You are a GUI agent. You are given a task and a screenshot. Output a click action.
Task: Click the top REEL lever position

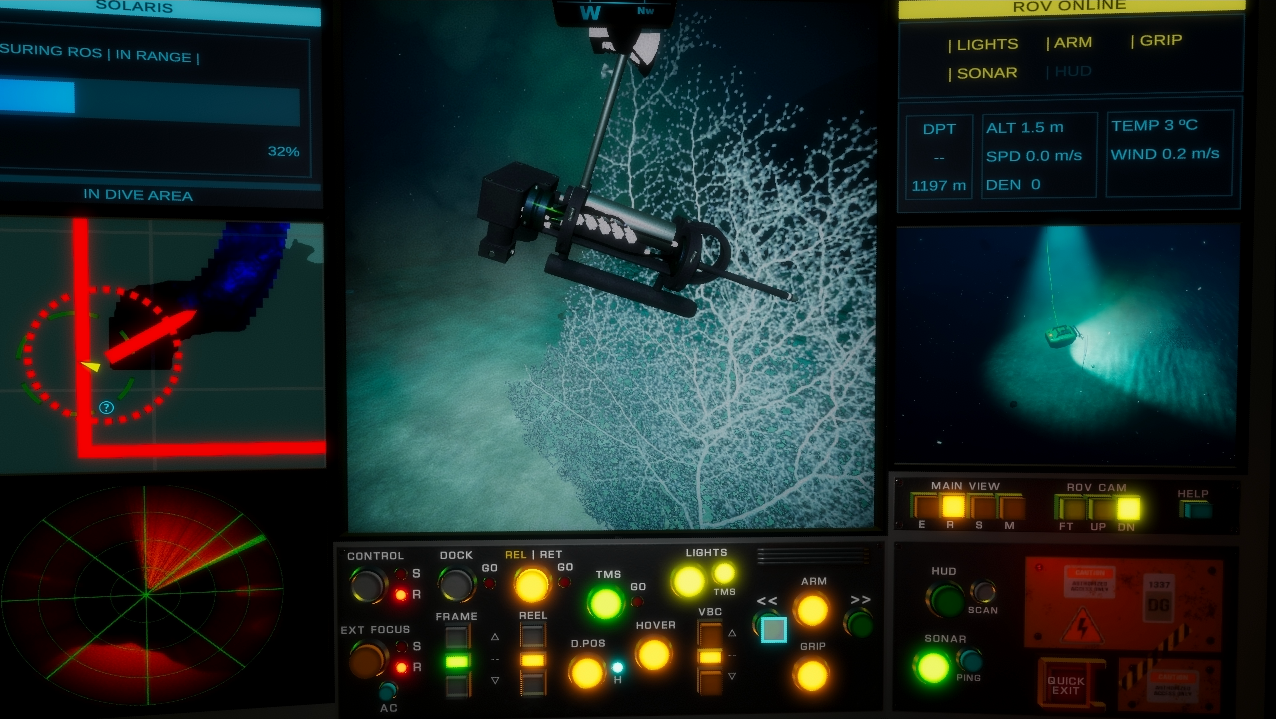[x=533, y=636]
